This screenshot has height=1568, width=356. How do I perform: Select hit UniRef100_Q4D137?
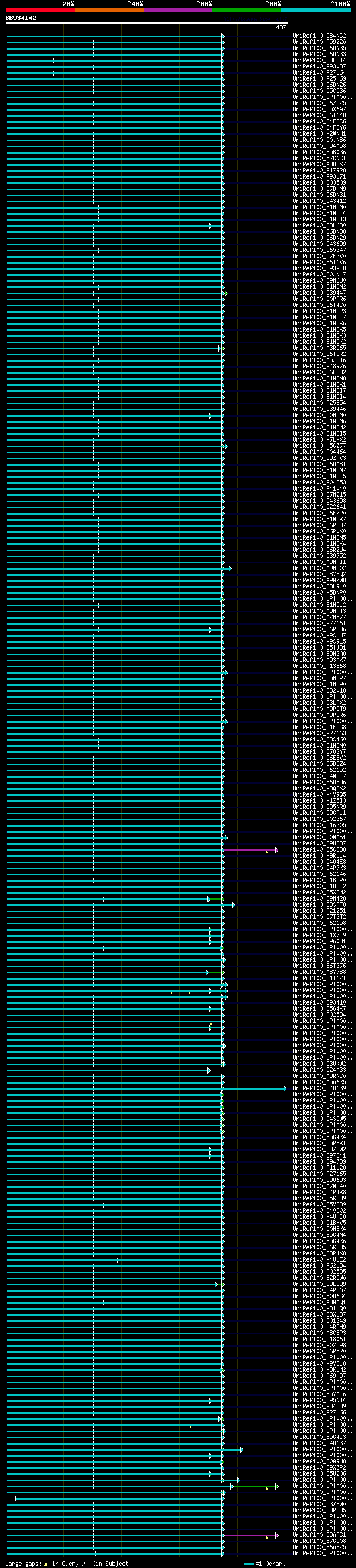(319, 1443)
